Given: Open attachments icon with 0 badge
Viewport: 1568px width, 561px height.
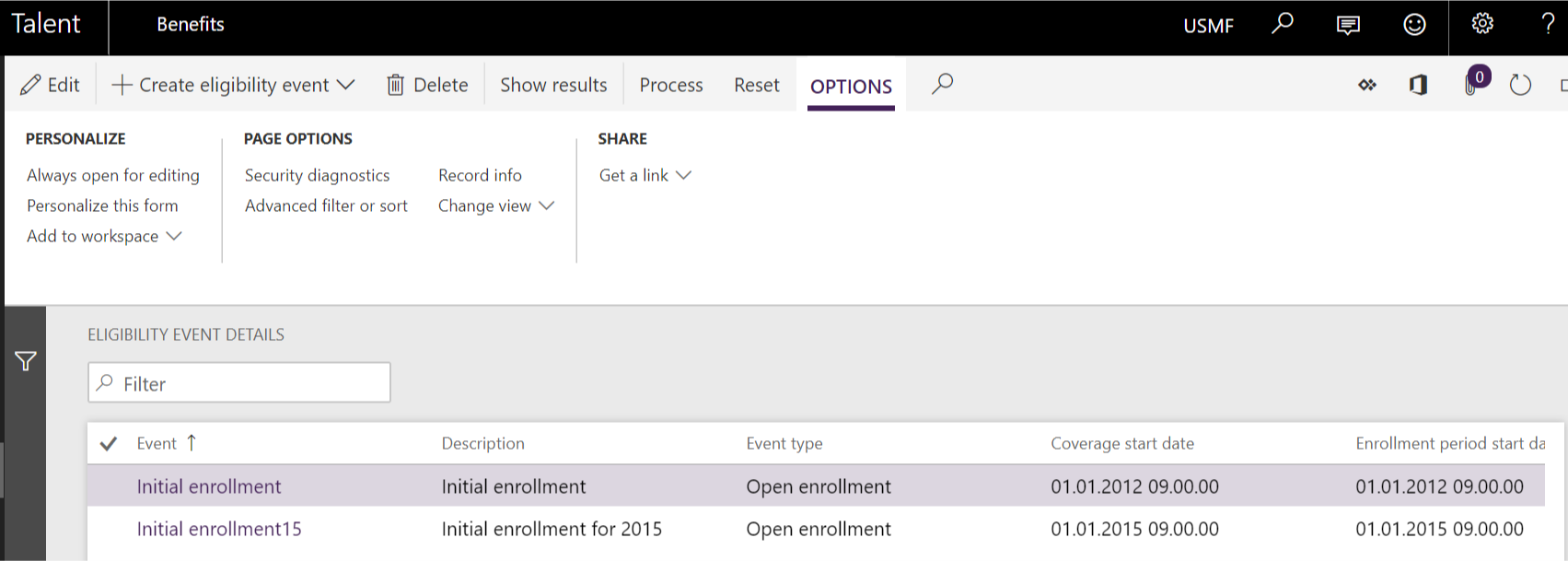Looking at the screenshot, I should point(1476,81).
